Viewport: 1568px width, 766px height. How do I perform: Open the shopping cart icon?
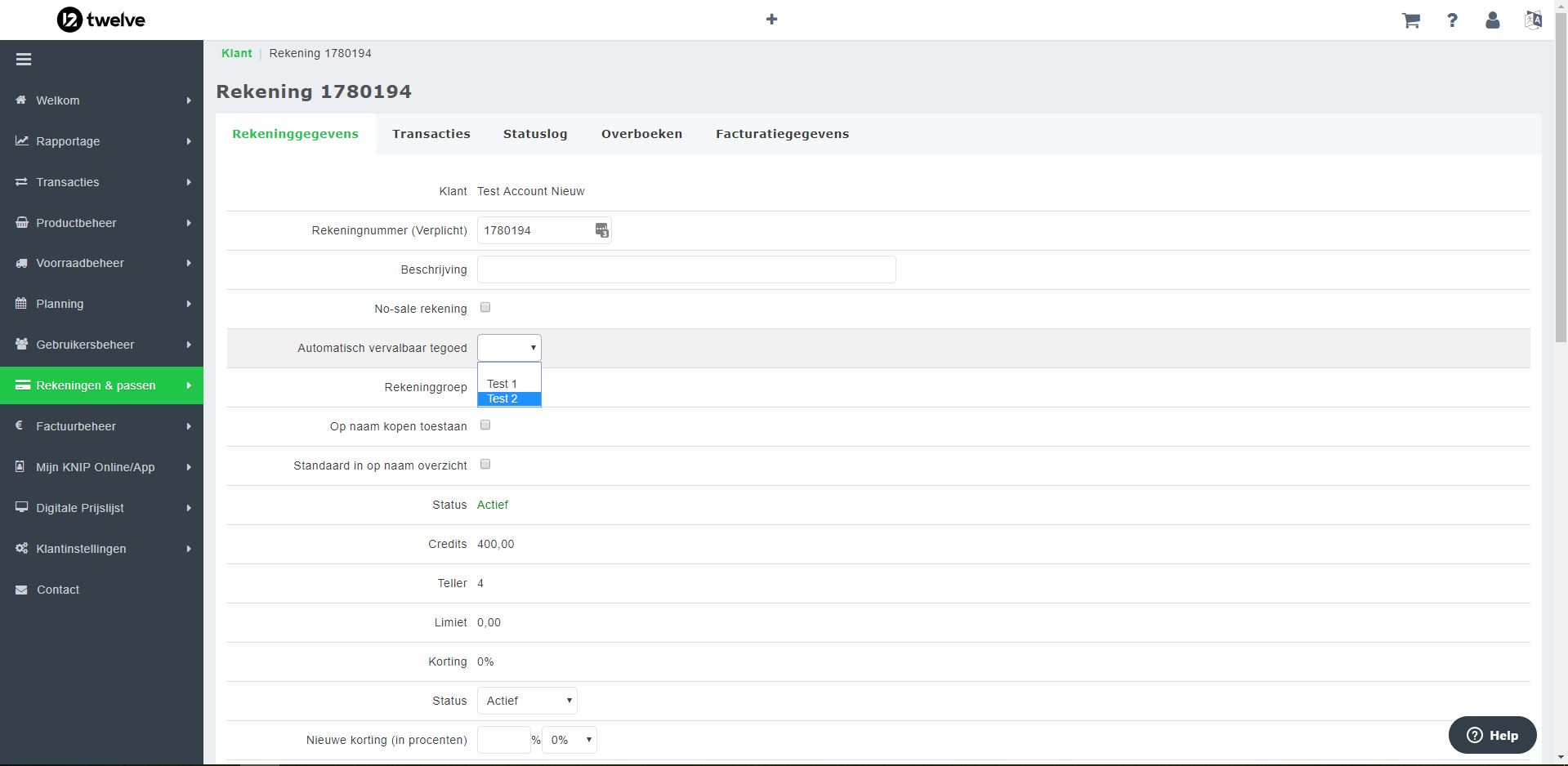coord(1410,20)
